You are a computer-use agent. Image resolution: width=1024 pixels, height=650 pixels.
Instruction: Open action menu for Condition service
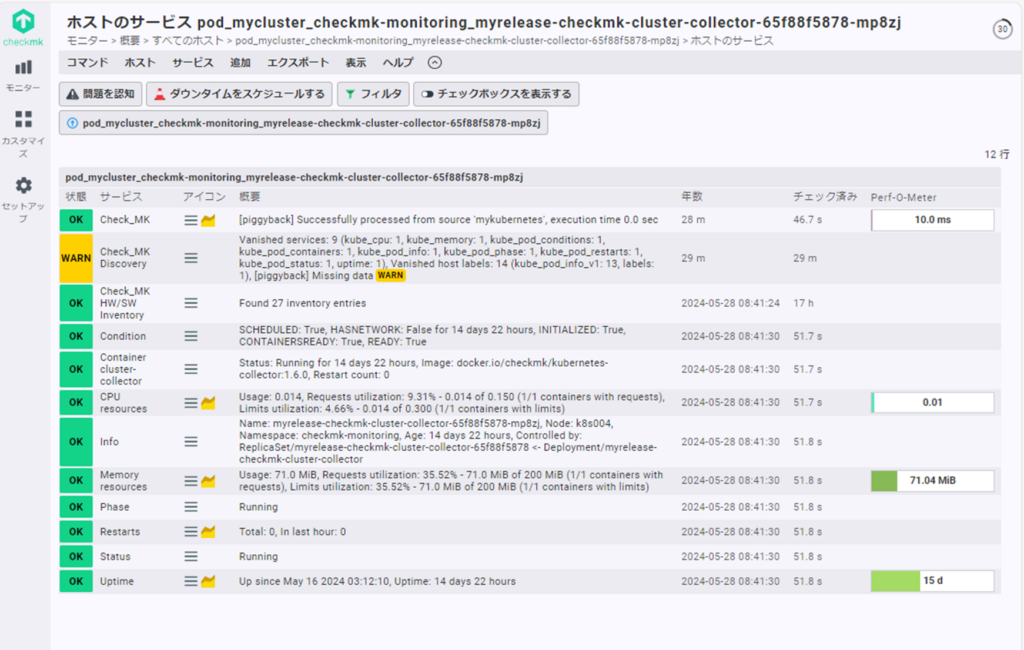point(191,336)
